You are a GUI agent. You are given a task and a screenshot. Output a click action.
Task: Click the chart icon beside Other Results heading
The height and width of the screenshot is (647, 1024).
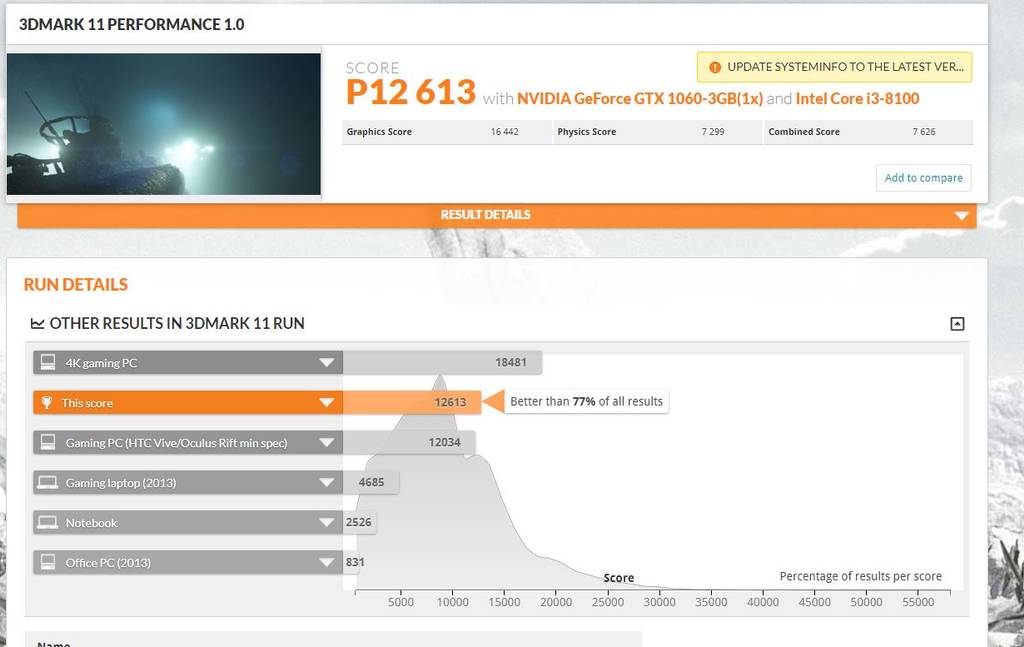37,323
